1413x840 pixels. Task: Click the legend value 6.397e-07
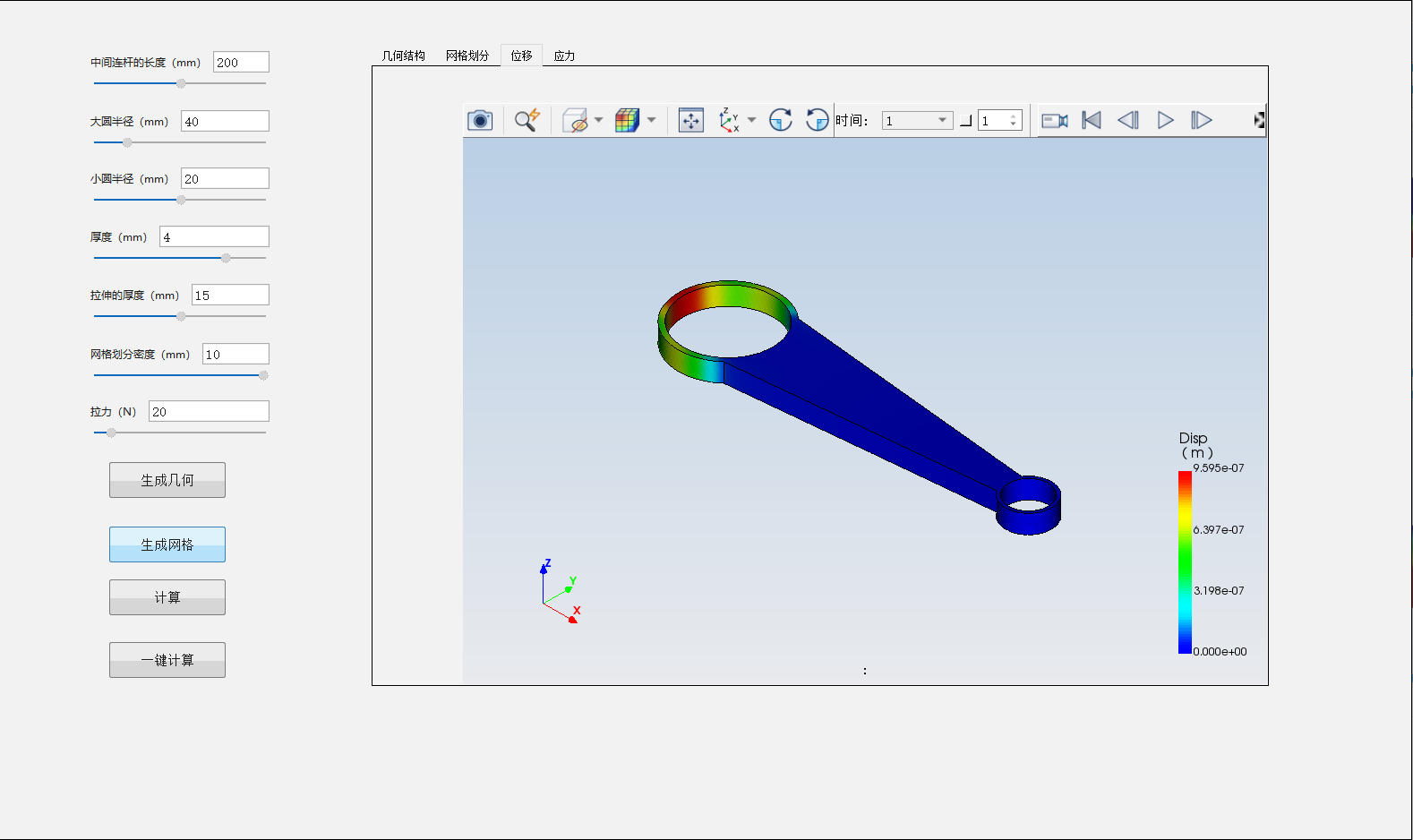click(x=1219, y=530)
